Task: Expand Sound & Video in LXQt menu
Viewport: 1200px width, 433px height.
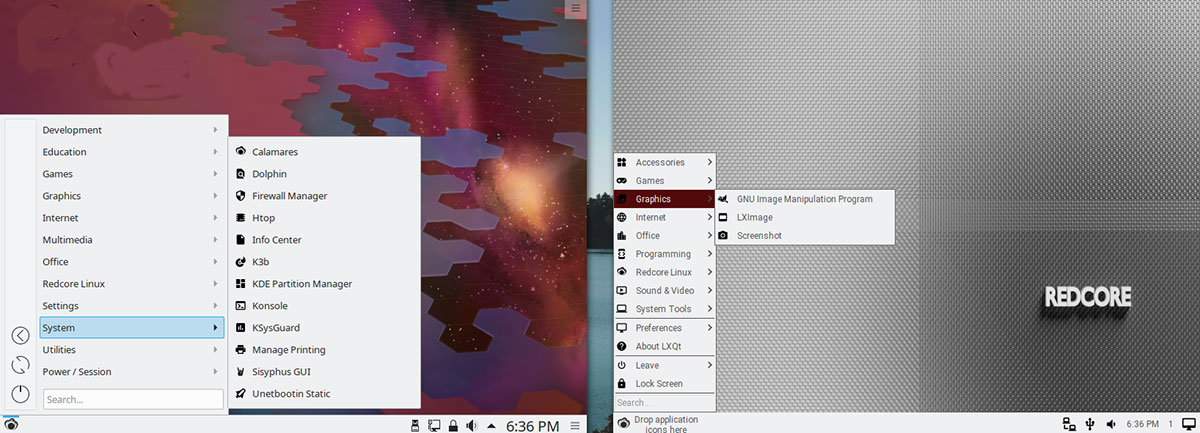Action: (665, 290)
